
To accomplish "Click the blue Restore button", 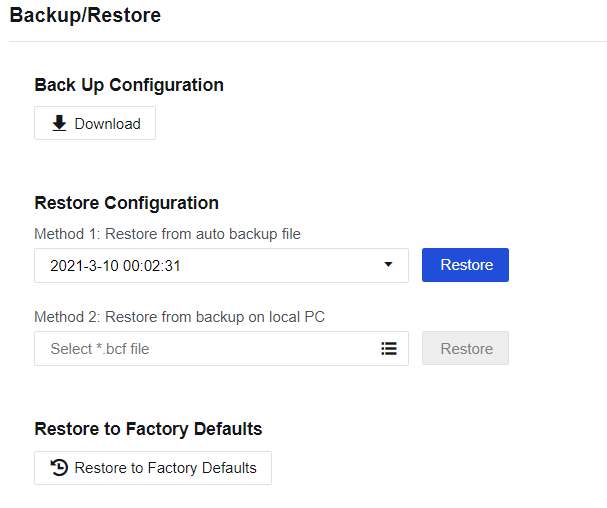I will 466,265.
